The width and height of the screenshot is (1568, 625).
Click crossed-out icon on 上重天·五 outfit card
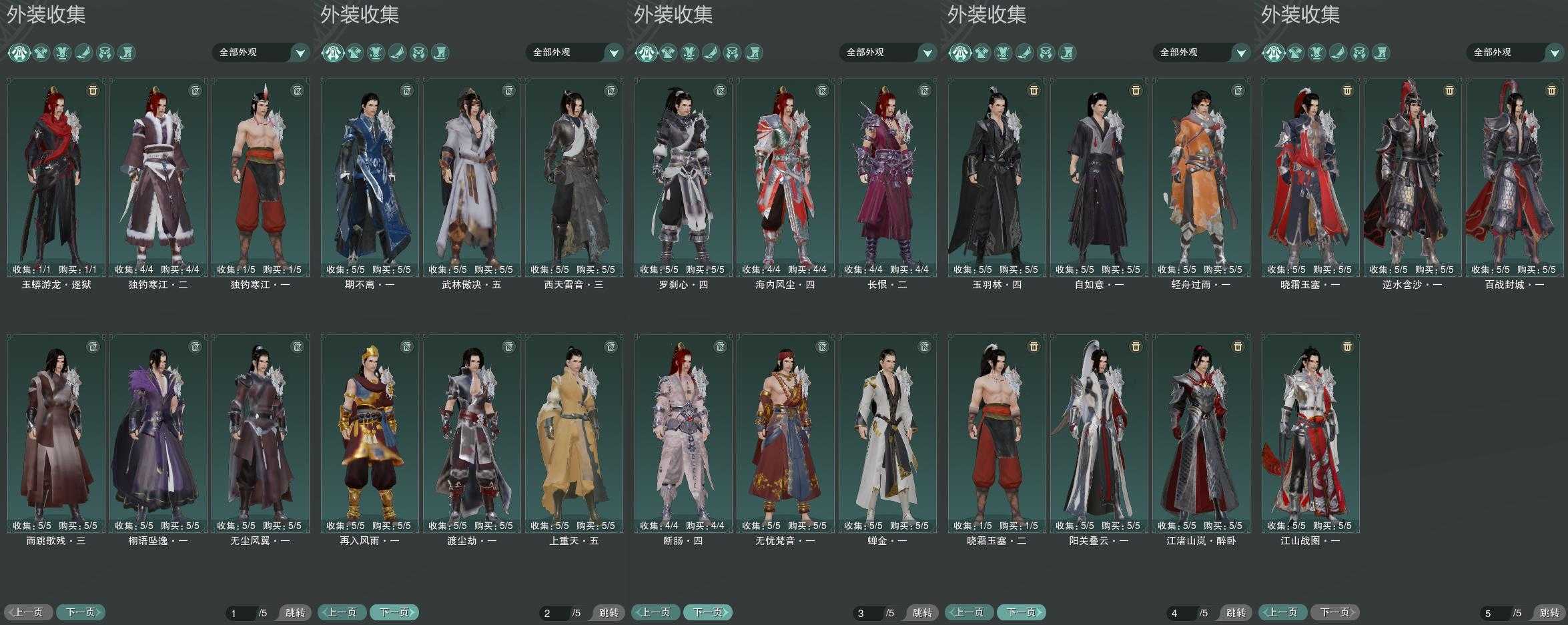click(611, 346)
